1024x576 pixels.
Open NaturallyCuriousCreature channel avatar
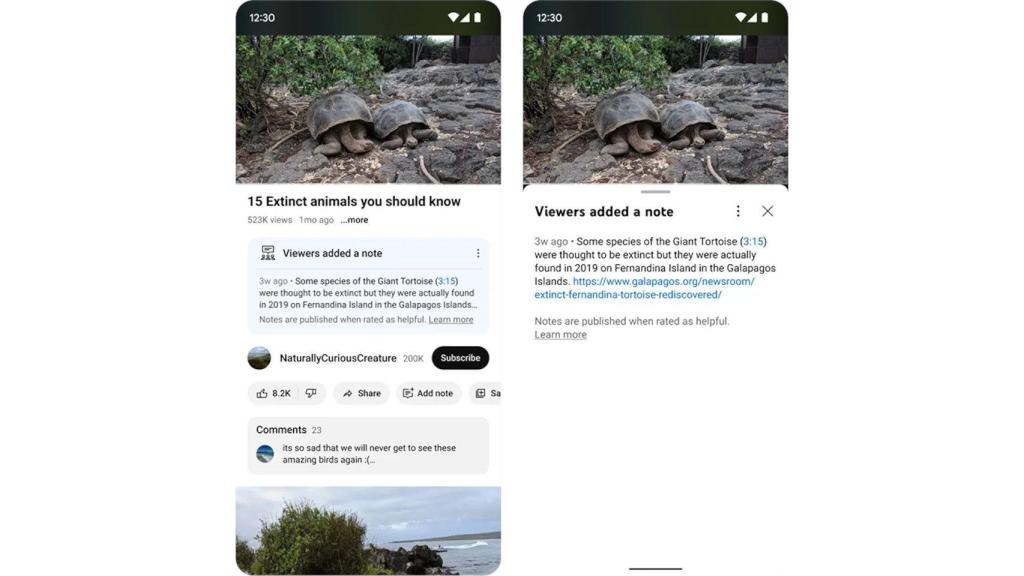(259, 358)
